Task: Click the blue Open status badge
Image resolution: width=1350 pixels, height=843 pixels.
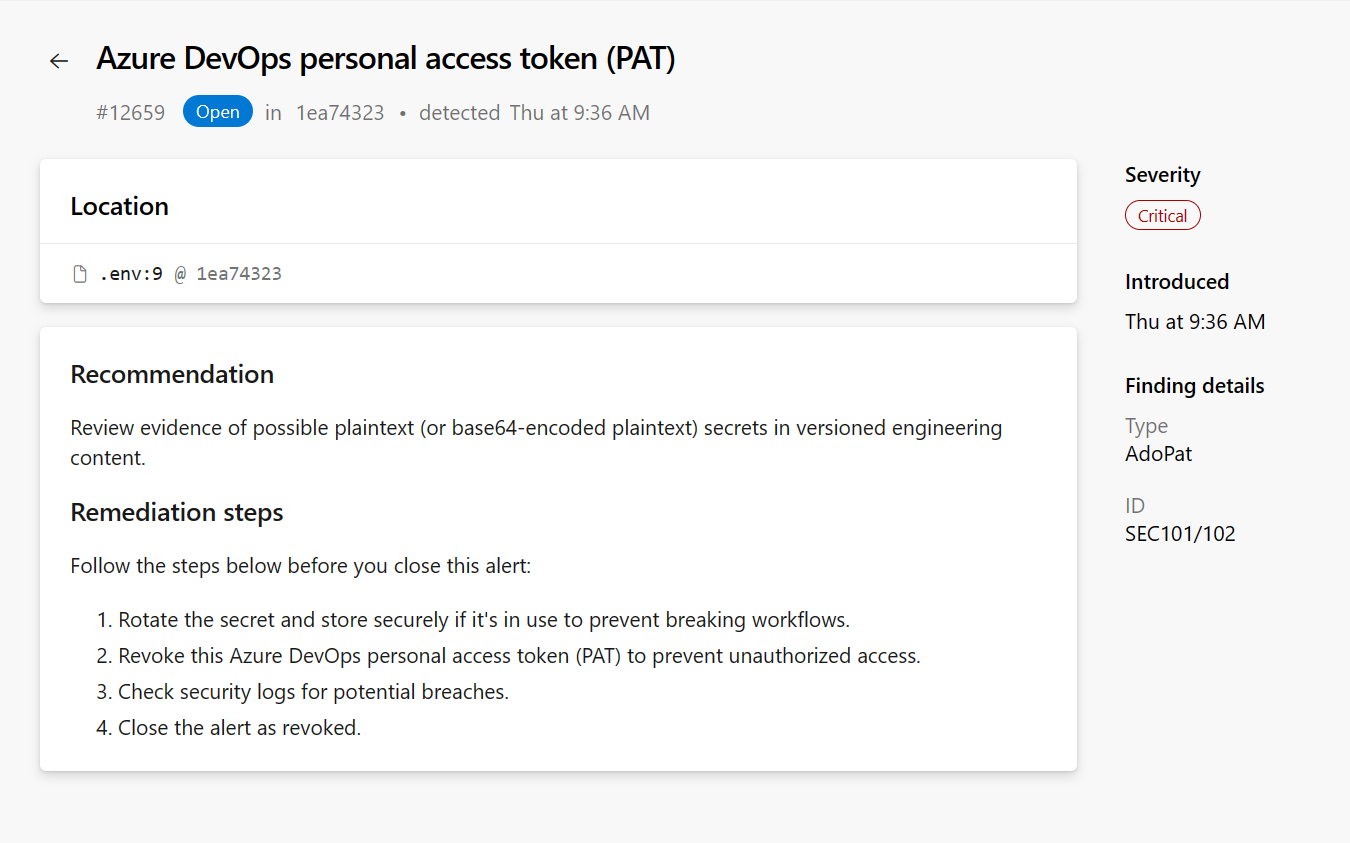Action: coord(217,112)
